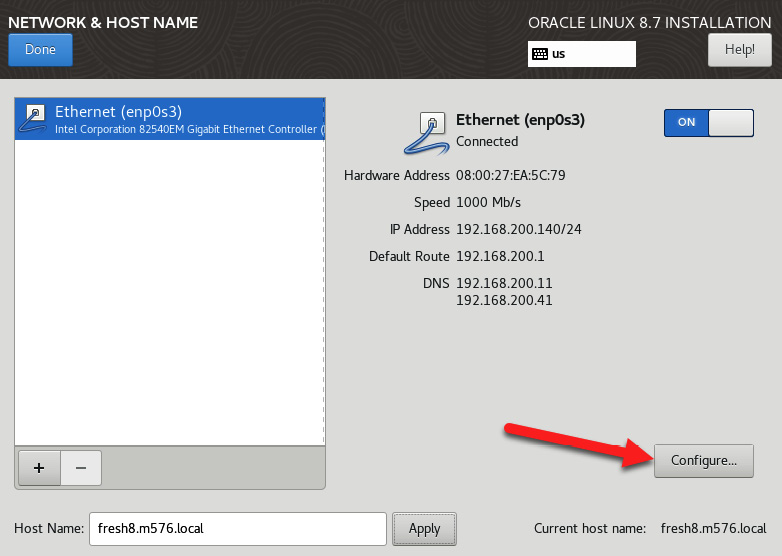782x556 pixels.
Task: Open the Configure... dialog
Action: pos(704,461)
